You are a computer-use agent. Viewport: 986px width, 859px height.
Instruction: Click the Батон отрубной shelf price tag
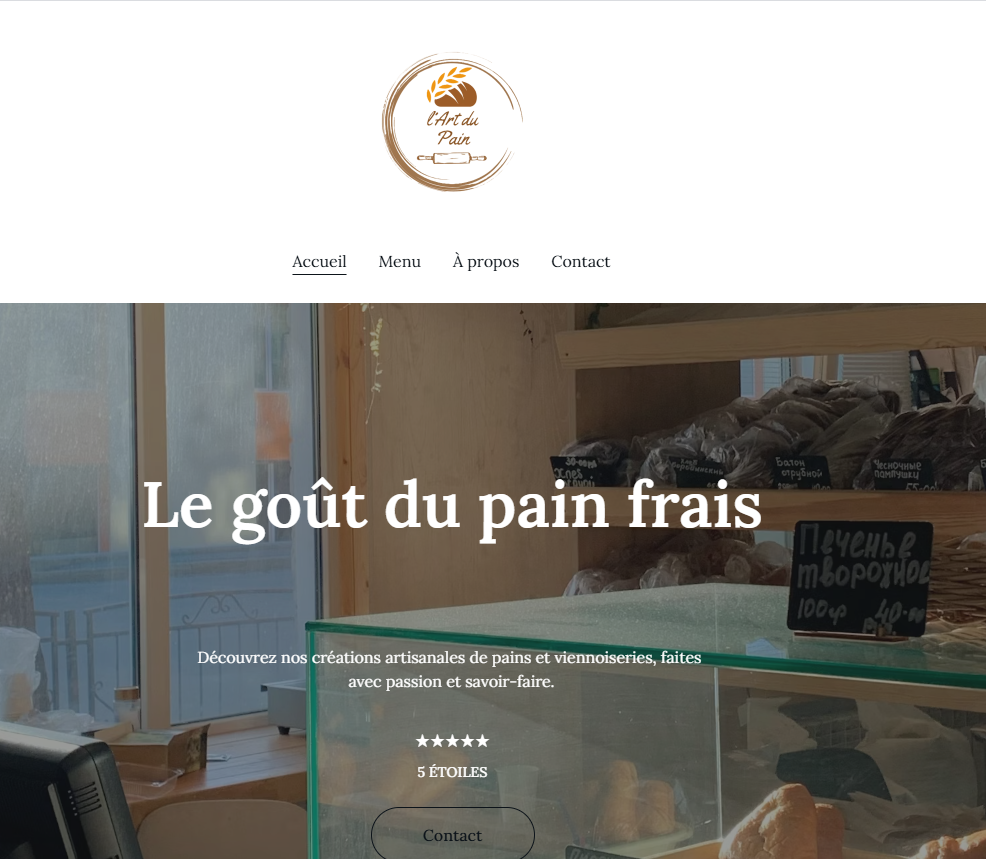pyautogui.click(x=799, y=471)
